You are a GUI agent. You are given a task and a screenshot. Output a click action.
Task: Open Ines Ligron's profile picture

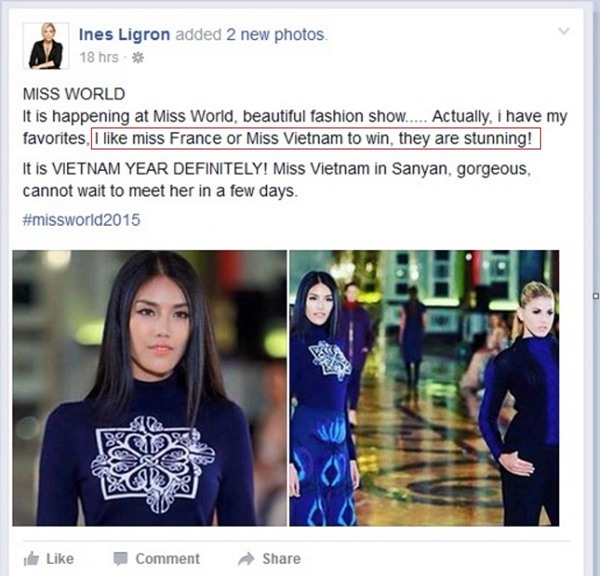click(46, 46)
